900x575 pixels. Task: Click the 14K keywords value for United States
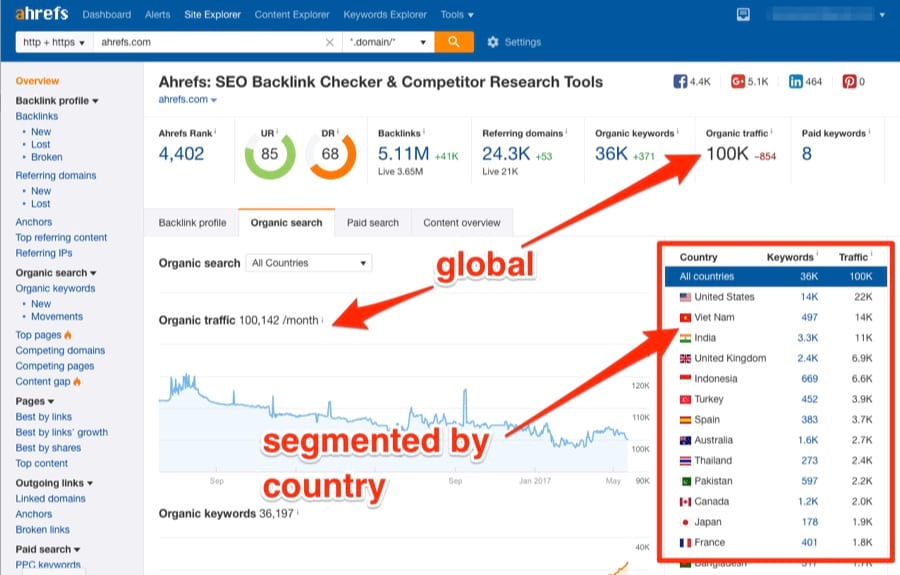(809, 297)
